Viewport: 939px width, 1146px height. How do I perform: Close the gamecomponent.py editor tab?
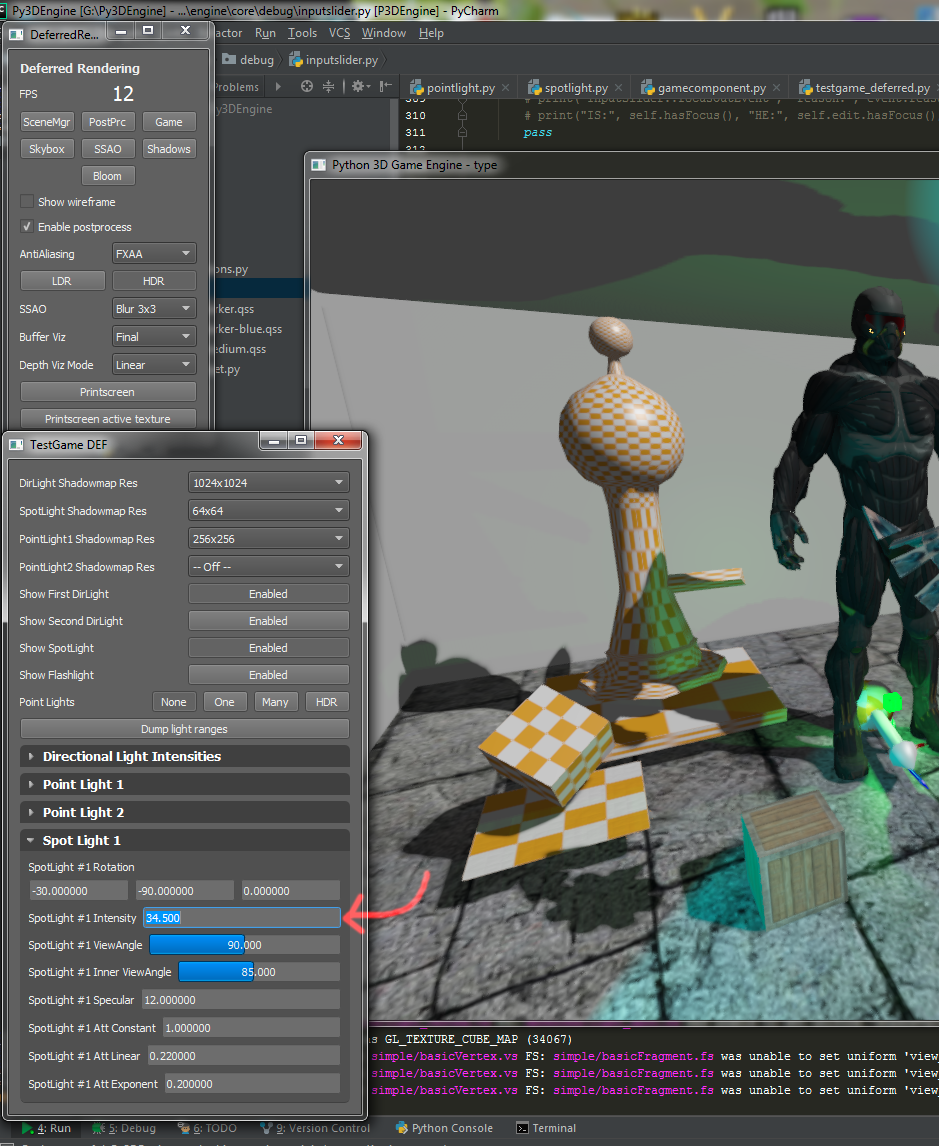[777, 88]
